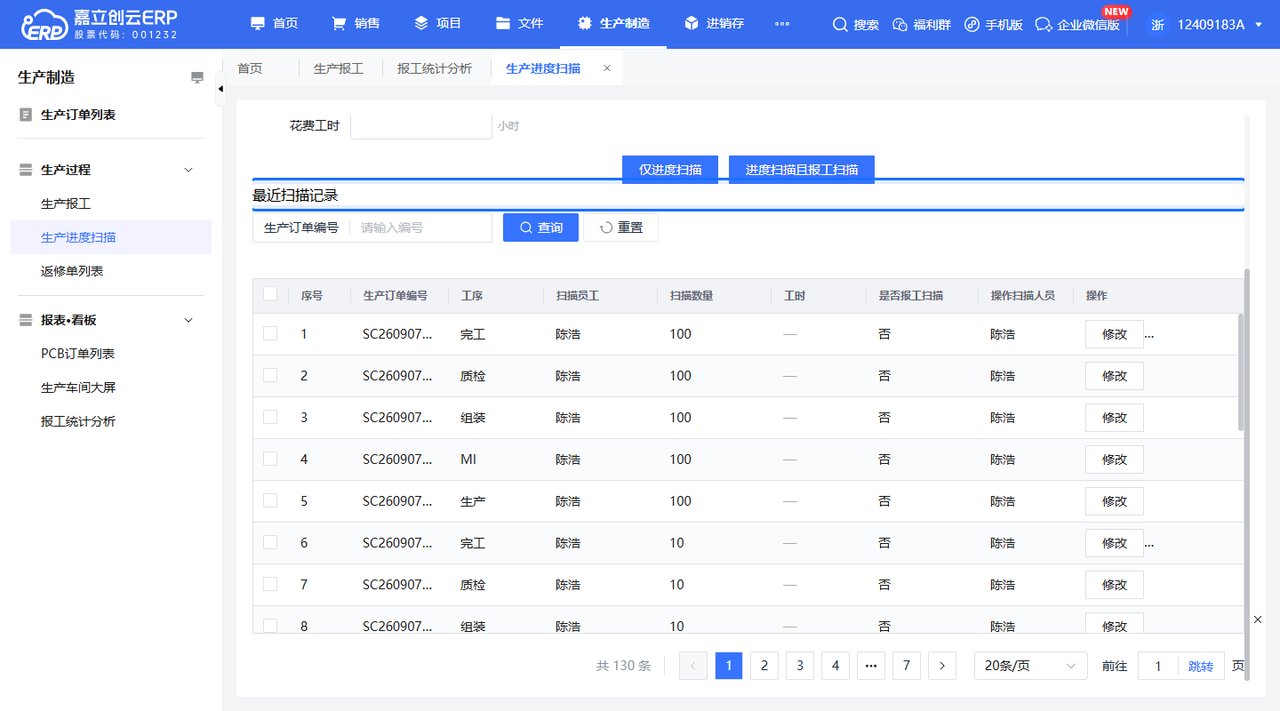Click the 浙 user avatar

tap(1157, 25)
